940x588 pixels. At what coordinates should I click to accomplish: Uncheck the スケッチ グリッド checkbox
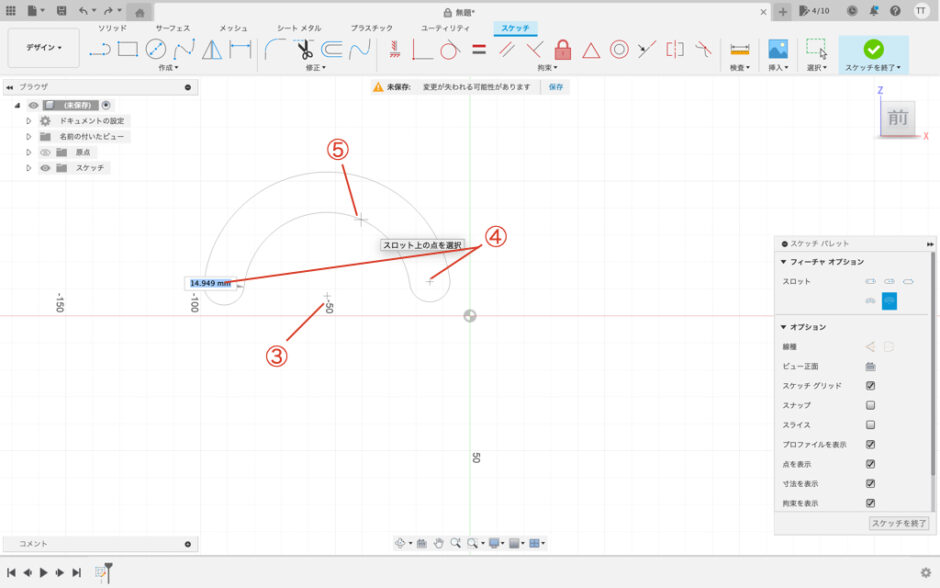pos(870,385)
